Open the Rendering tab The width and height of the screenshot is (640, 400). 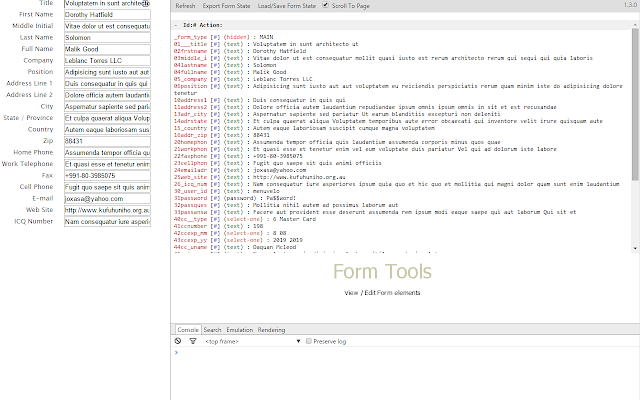271,330
